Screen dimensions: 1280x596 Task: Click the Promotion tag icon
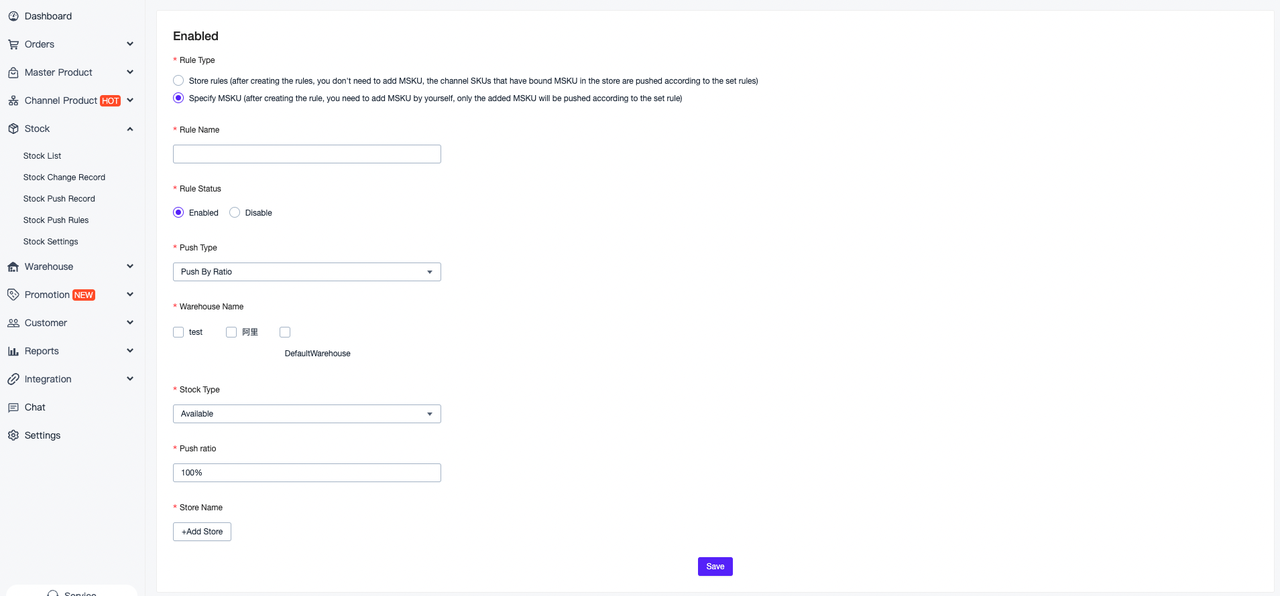click(x=13, y=294)
